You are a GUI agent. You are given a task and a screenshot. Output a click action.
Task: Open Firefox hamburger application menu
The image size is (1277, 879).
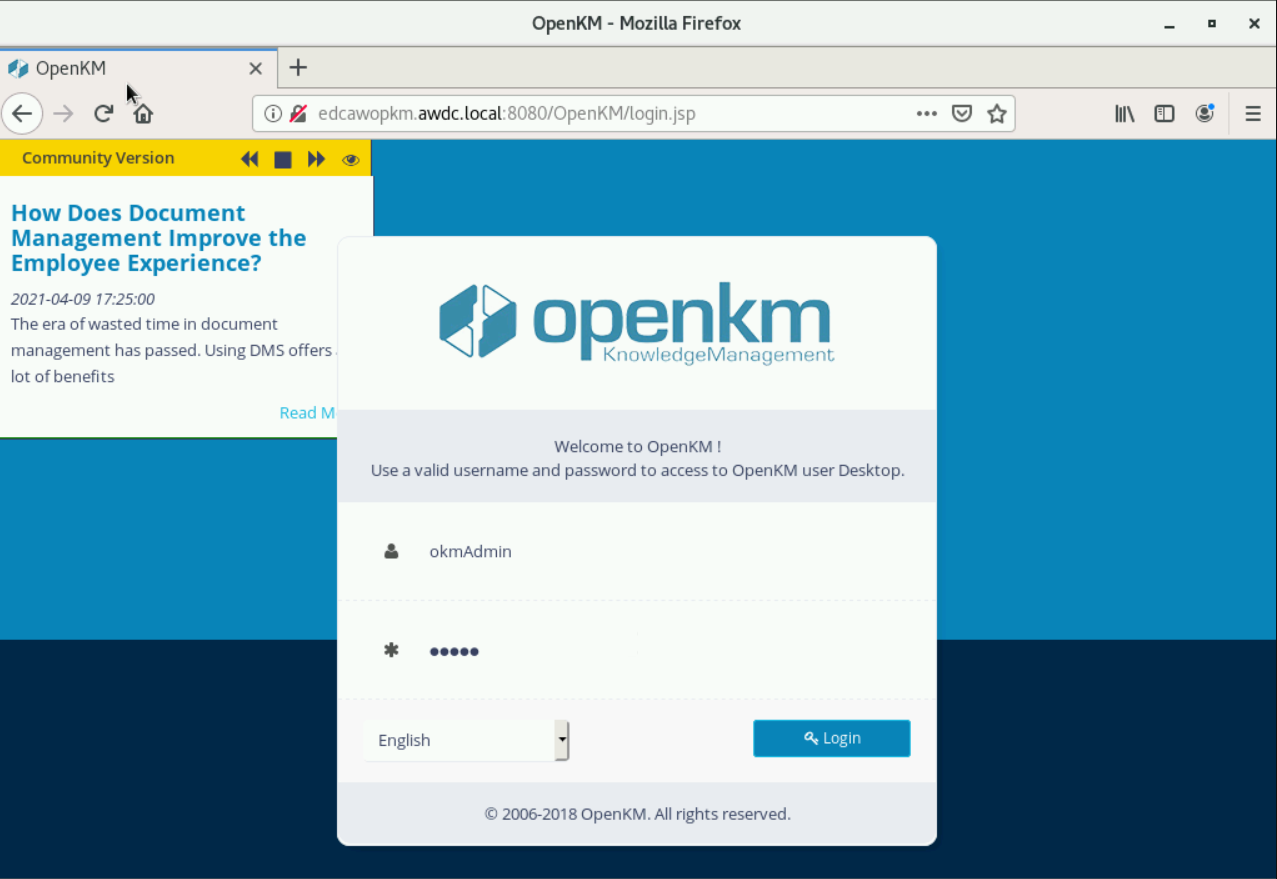coord(1252,114)
